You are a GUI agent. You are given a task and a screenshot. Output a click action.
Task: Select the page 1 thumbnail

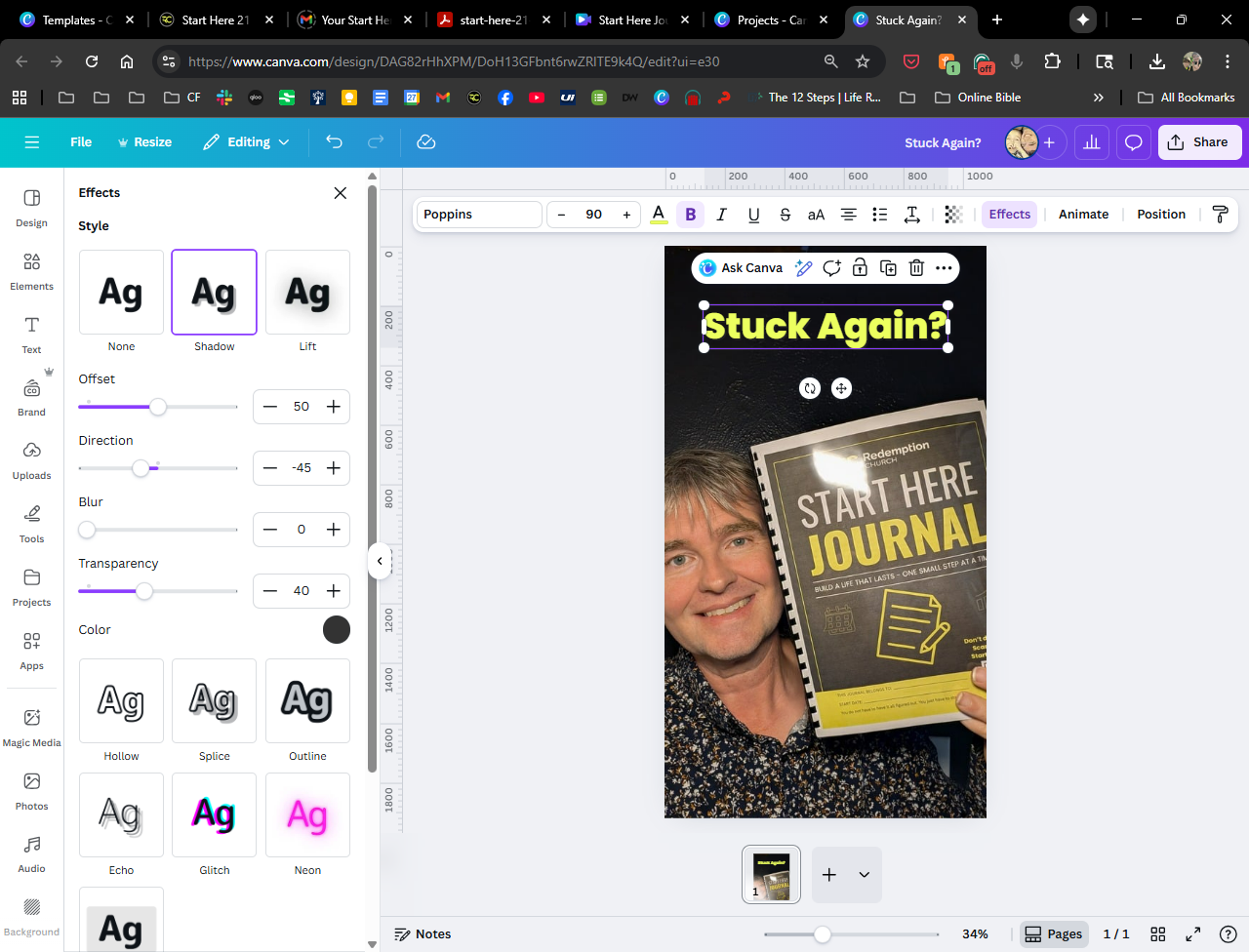771,874
